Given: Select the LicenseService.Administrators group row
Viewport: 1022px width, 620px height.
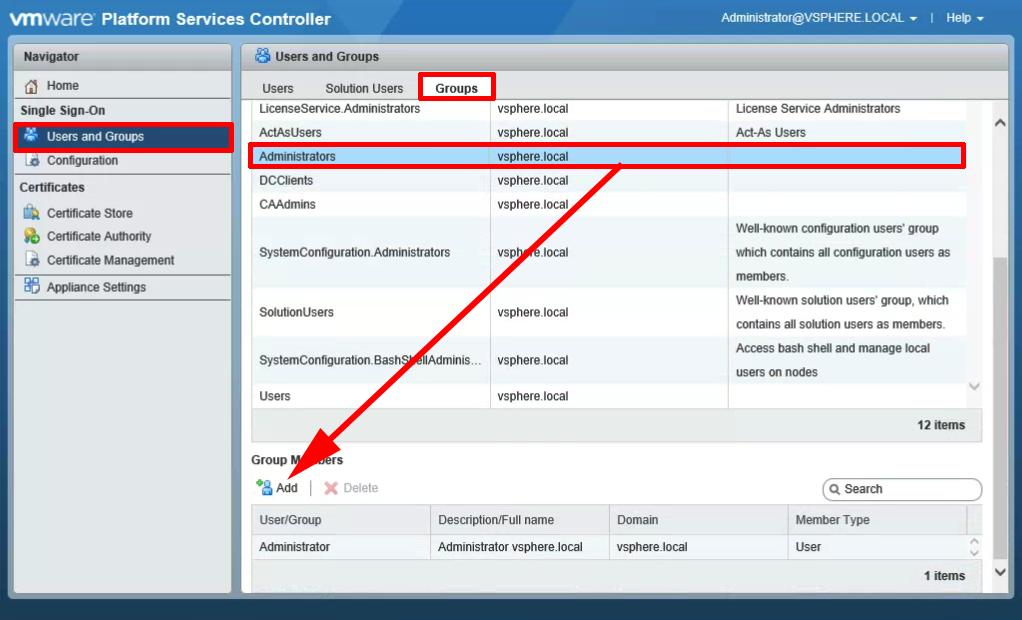Looking at the screenshot, I should coord(609,109).
